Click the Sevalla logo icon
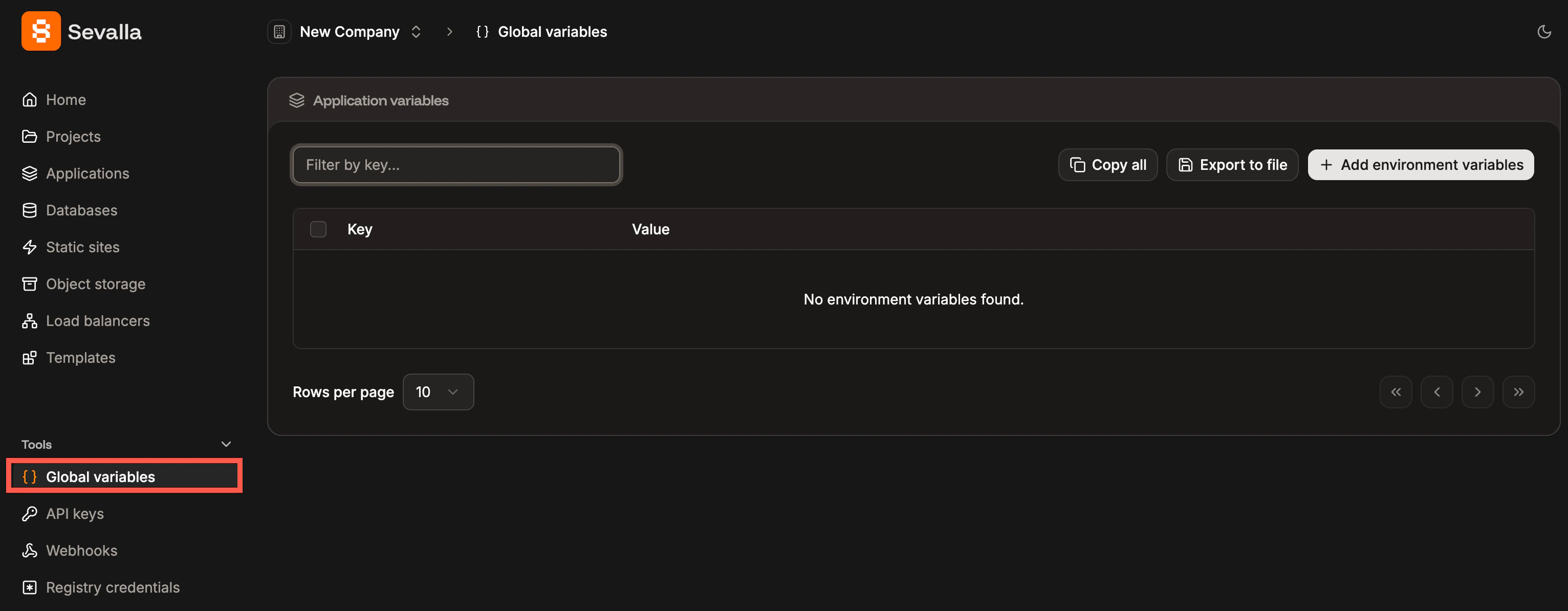Viewport: 1568px width, 611px height. click(x=40, y=31)
